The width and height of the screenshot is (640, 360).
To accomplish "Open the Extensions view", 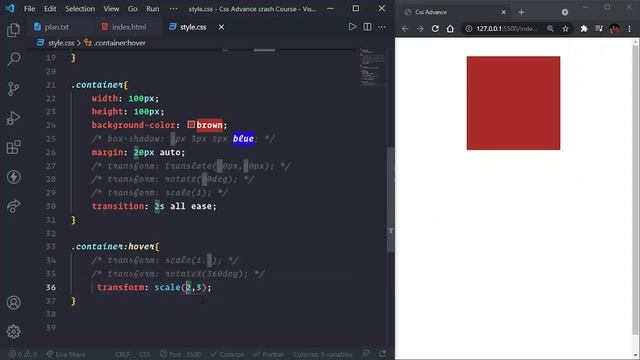I will (13, 147).
